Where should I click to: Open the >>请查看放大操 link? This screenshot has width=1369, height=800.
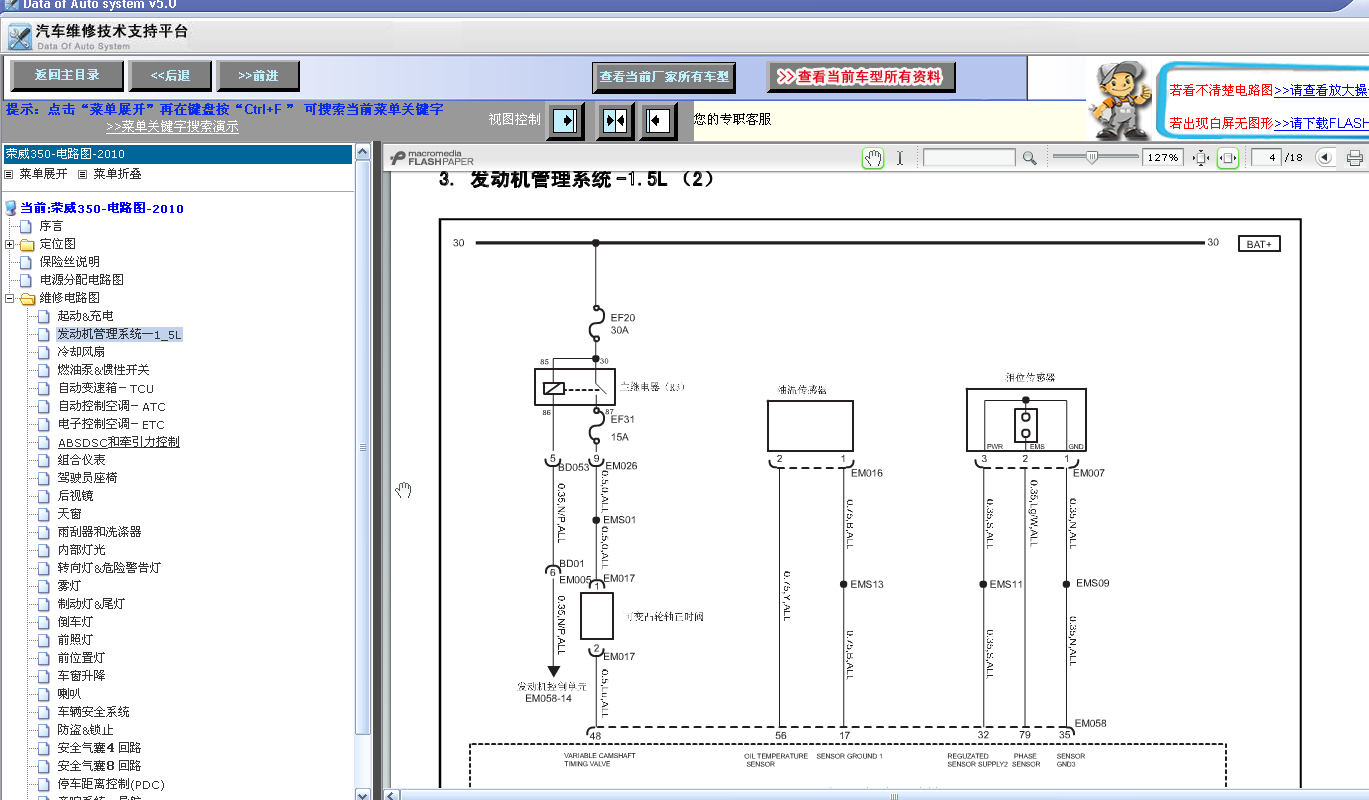tap(1321, 90)
